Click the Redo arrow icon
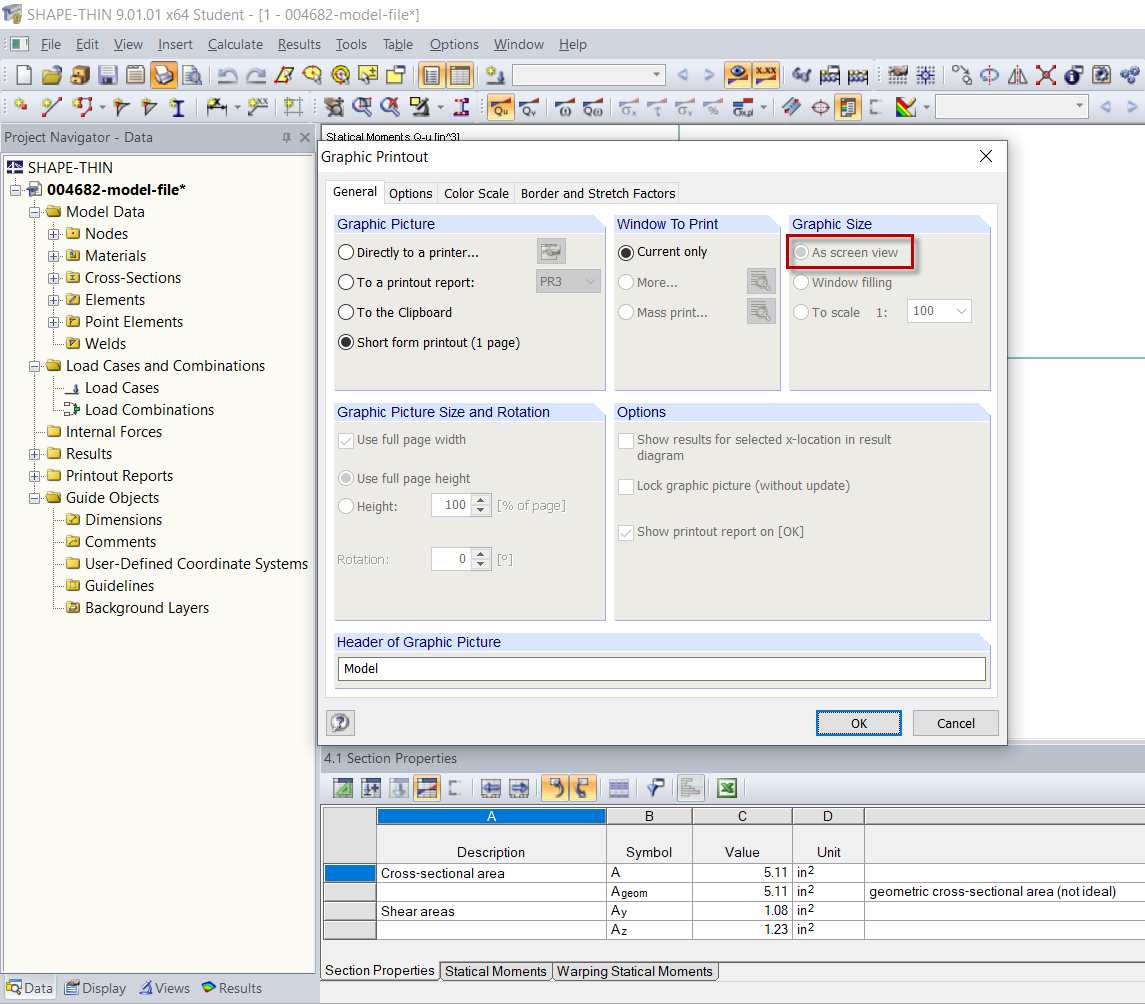1145x1004 pixels. coord(256,75)
